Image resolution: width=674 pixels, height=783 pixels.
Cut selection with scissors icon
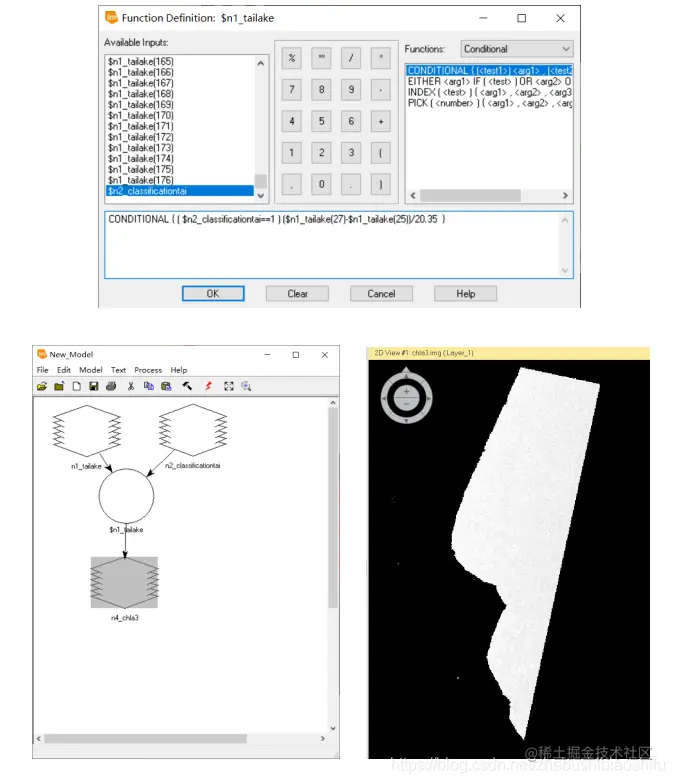pyautogui.click(x=131, y=386)
